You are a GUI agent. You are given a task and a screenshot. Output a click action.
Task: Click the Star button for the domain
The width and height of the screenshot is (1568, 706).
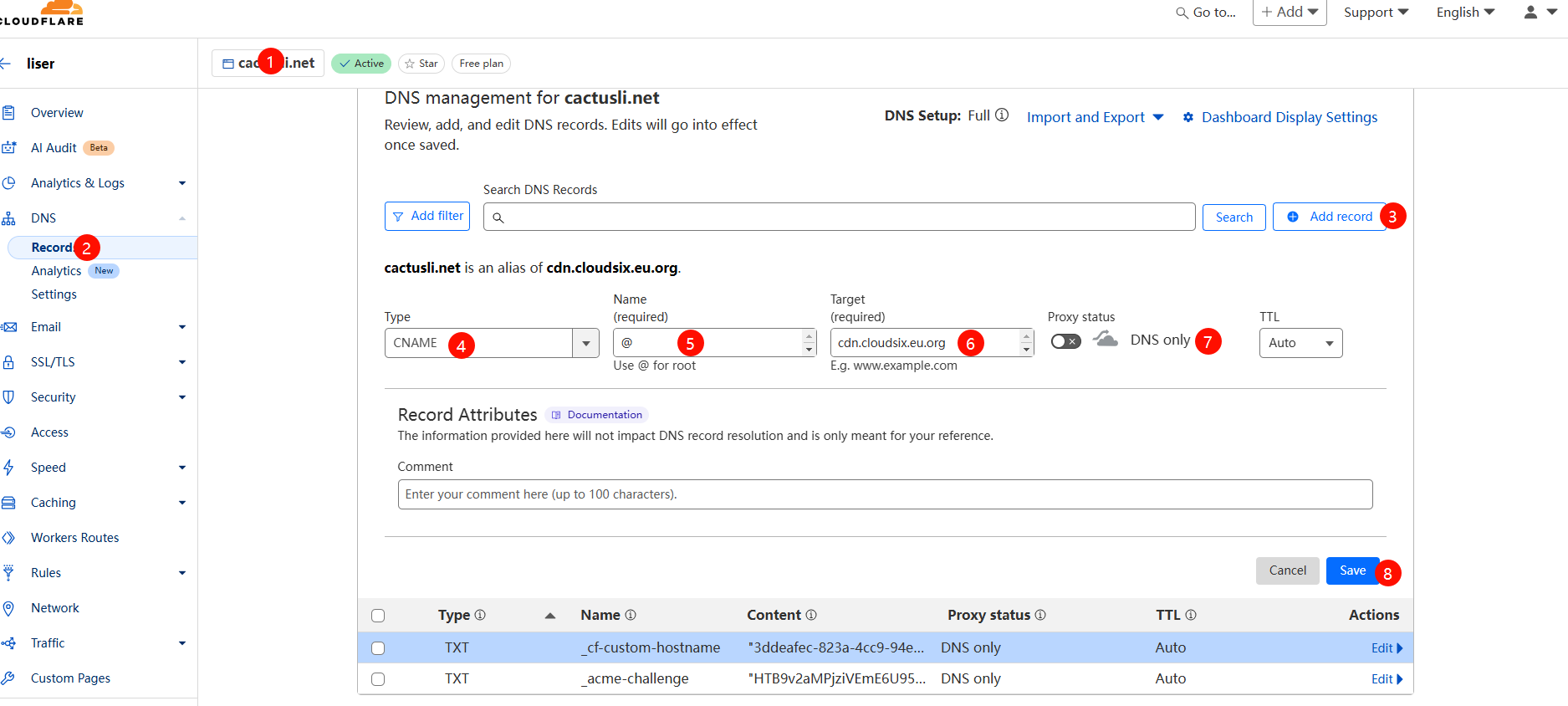(421, 64)
